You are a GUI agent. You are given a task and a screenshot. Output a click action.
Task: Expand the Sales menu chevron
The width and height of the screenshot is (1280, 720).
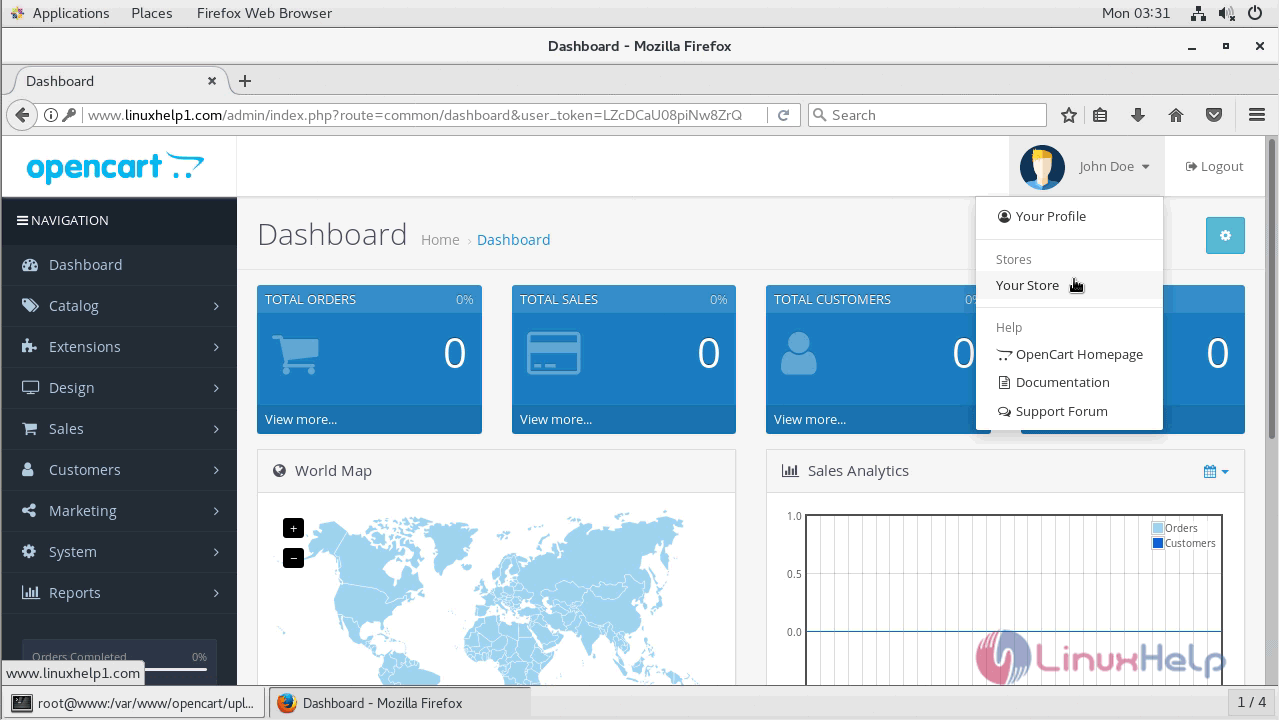[216, 429]
